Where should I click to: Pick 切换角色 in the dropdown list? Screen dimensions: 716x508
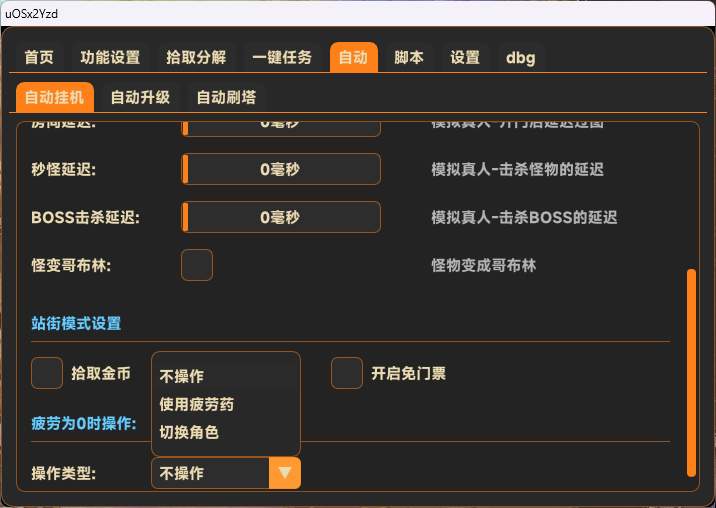189,433
